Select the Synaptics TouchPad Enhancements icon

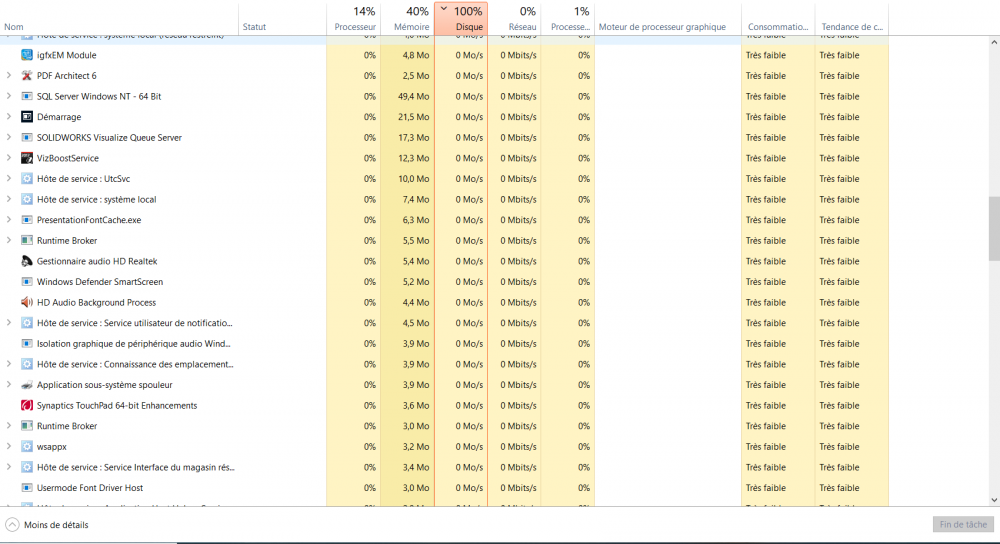27,406
